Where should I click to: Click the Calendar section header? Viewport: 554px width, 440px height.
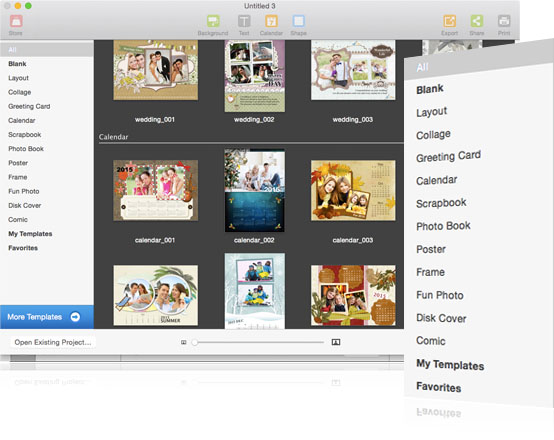[x=113, y=137]
